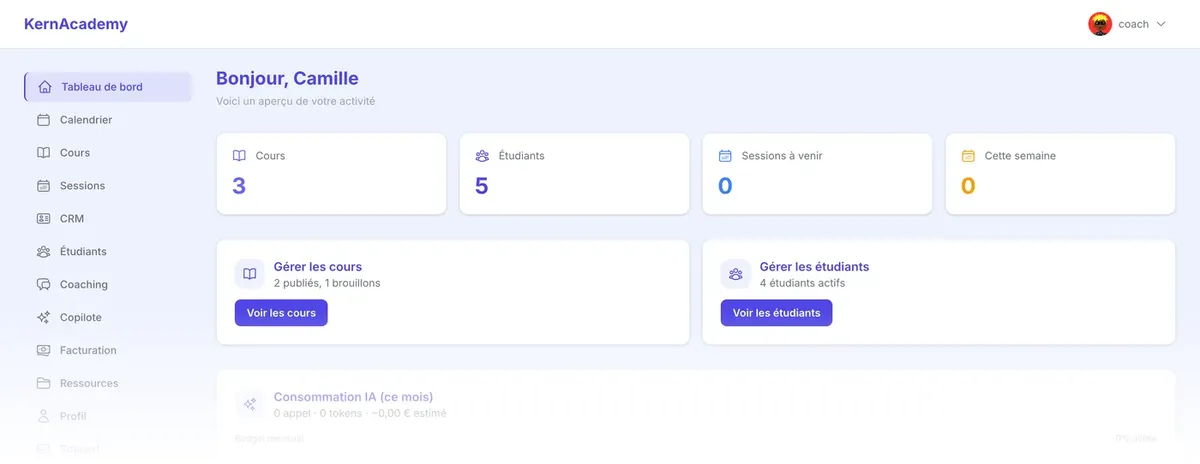
Task: Click the Sessions calendar icon in sidebar
Action: (43, 186)
